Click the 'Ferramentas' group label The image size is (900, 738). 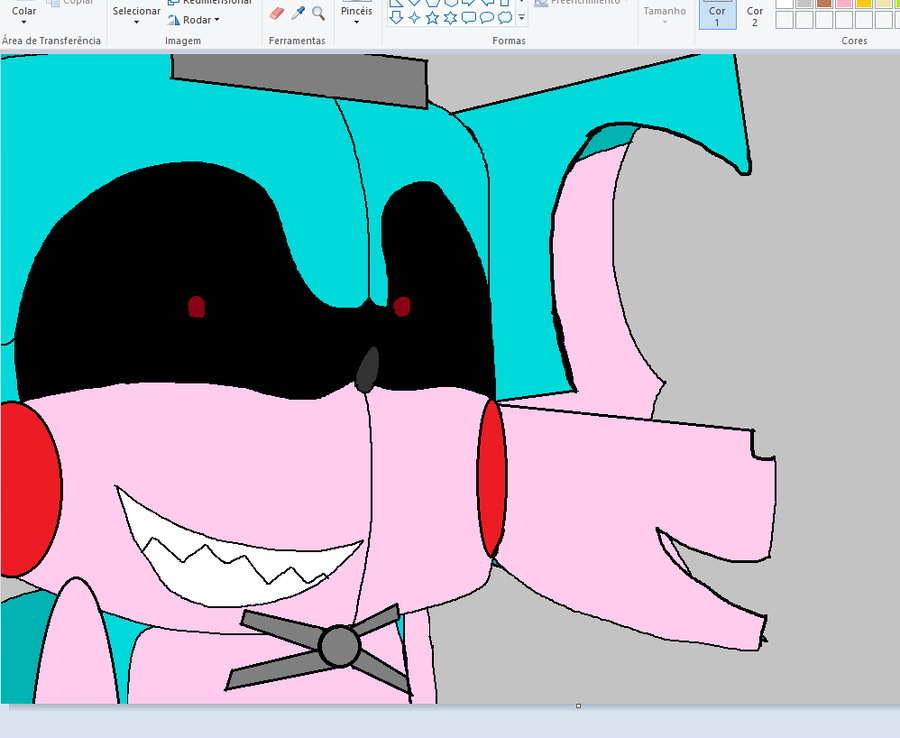[297, 41]
